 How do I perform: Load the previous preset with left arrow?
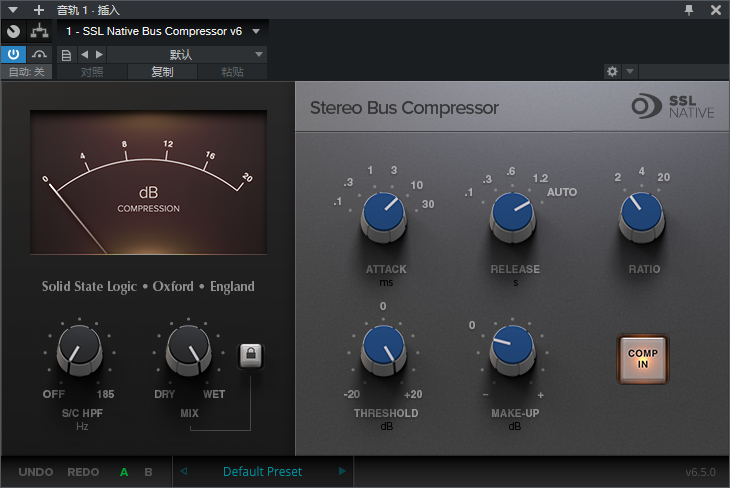84,54
